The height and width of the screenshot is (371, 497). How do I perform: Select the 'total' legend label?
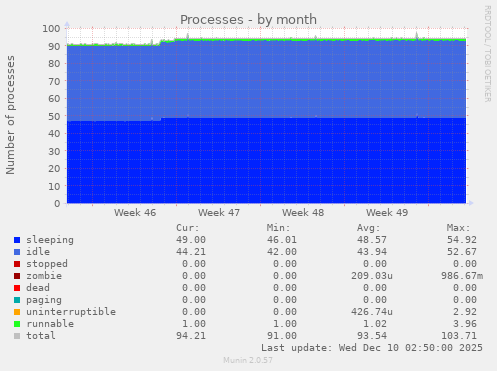[41, 336]
